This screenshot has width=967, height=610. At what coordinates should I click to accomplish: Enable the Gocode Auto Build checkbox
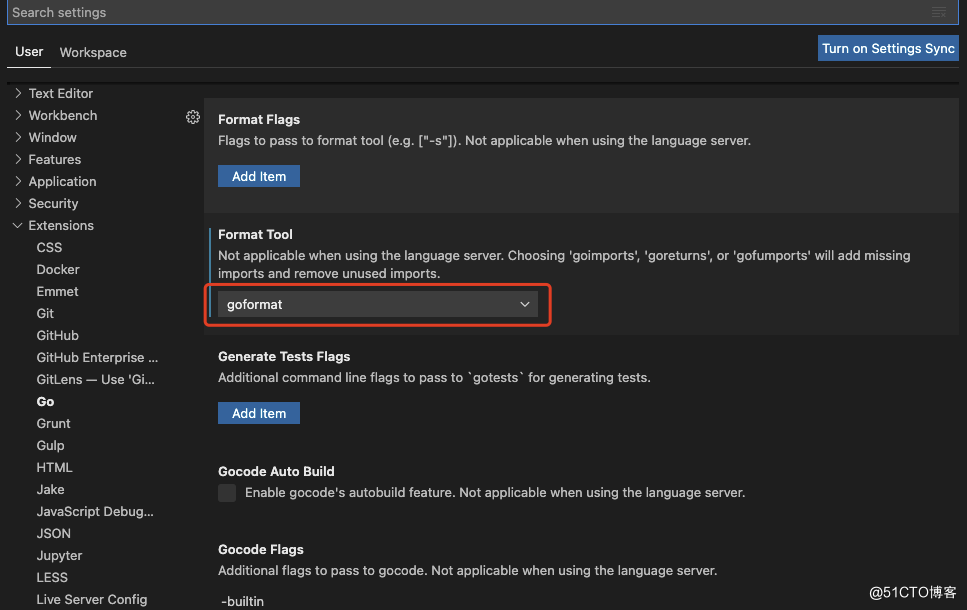coord(227,493)
